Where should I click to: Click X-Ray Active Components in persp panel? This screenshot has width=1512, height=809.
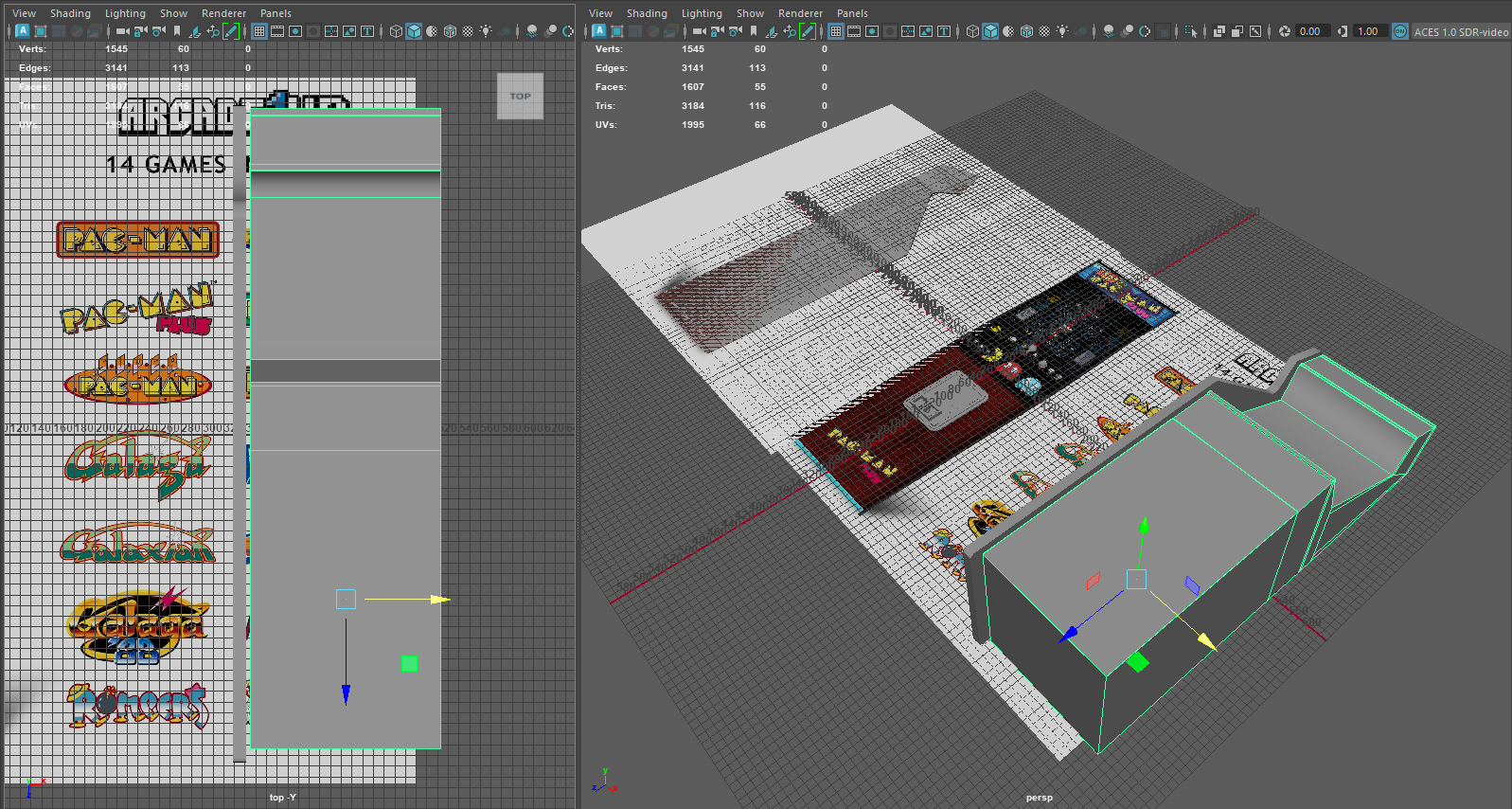[1237, 31]
